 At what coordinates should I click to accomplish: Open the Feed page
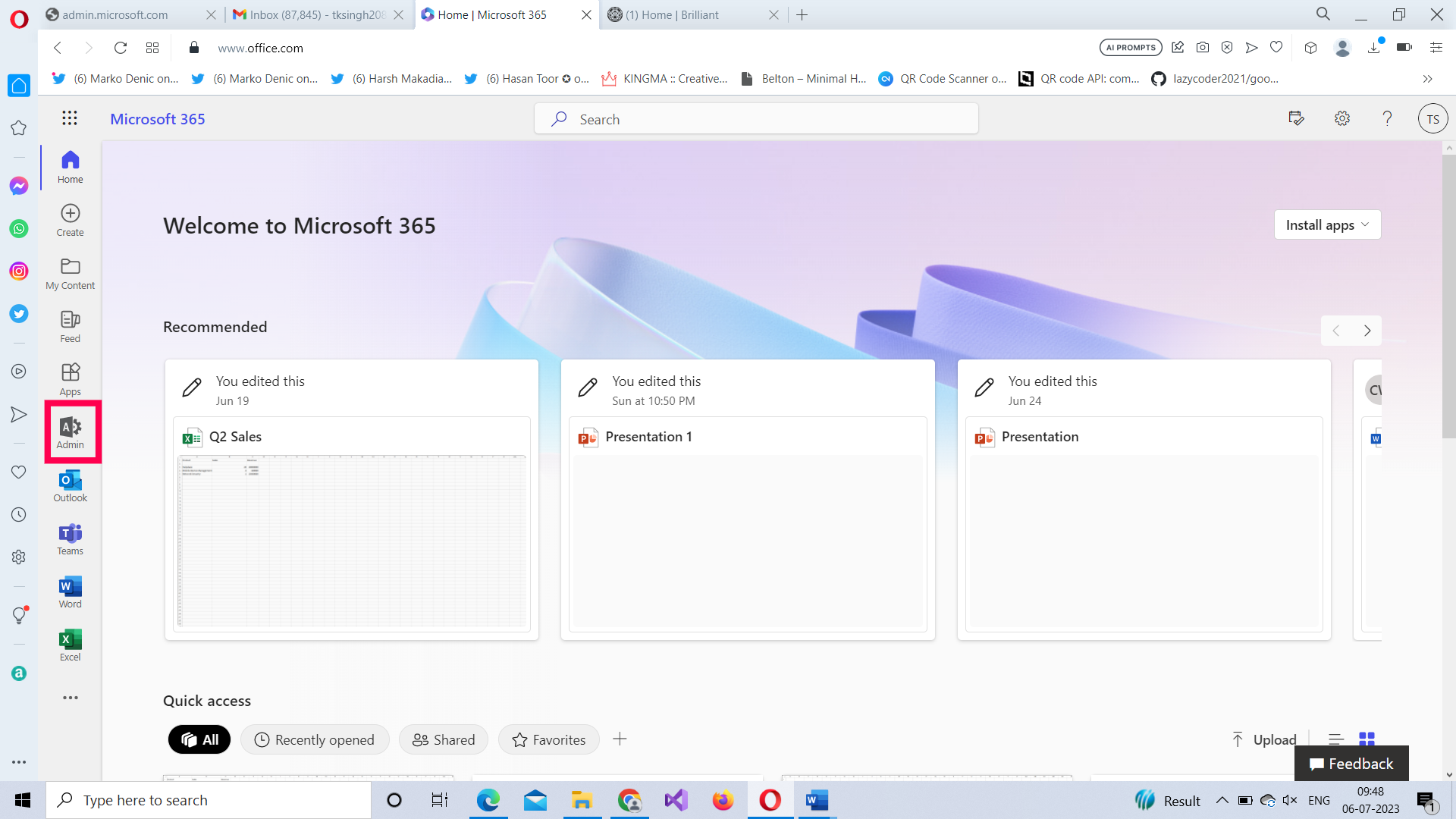pyautogui.click(x=70, y=326)
